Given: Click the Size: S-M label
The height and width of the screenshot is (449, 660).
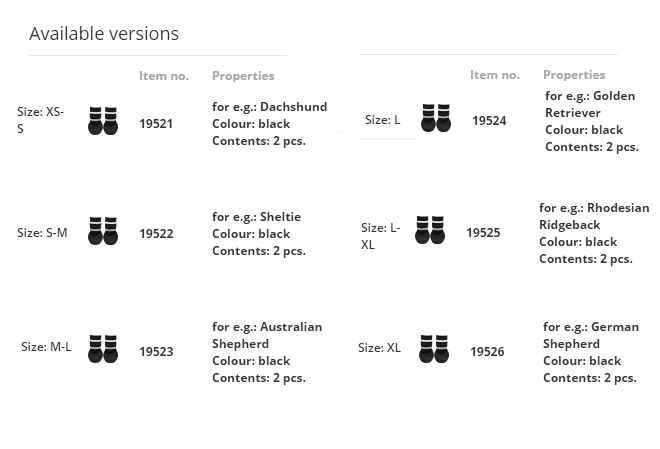Looking at the screenshot, I should coord(43,233).
